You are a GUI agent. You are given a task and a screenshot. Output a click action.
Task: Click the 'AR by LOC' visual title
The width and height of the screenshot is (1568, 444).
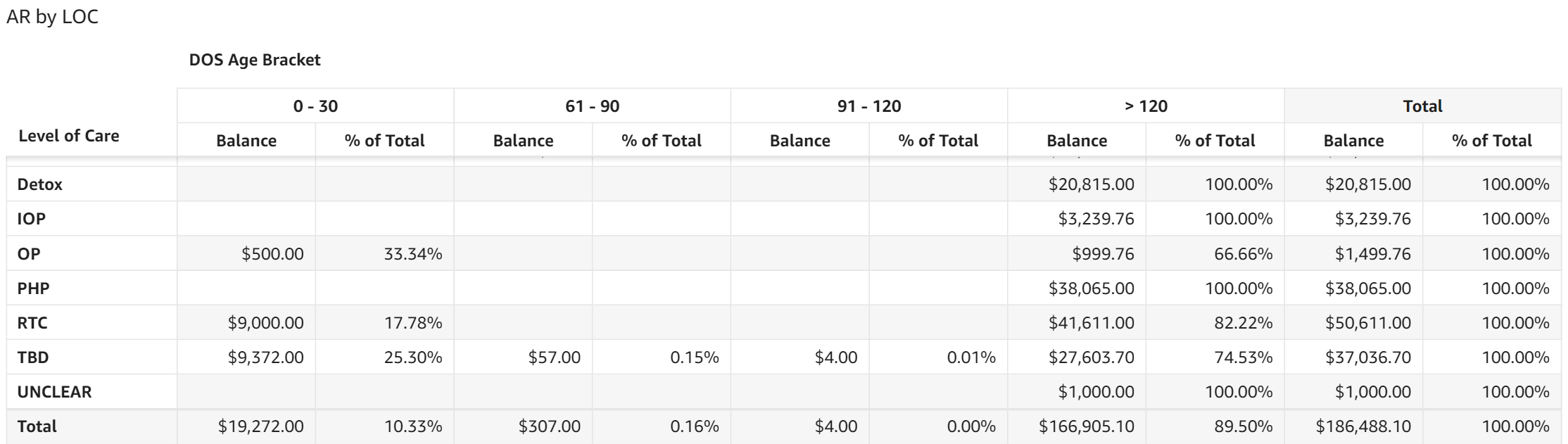click(x=53, y=17)
